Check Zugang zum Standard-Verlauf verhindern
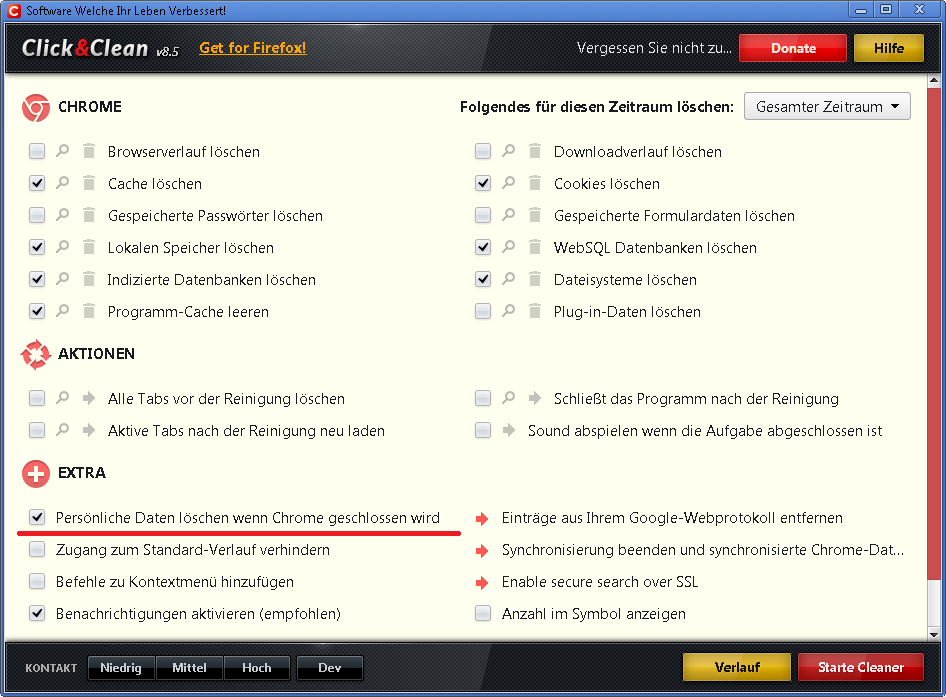 tap(37, 549)
